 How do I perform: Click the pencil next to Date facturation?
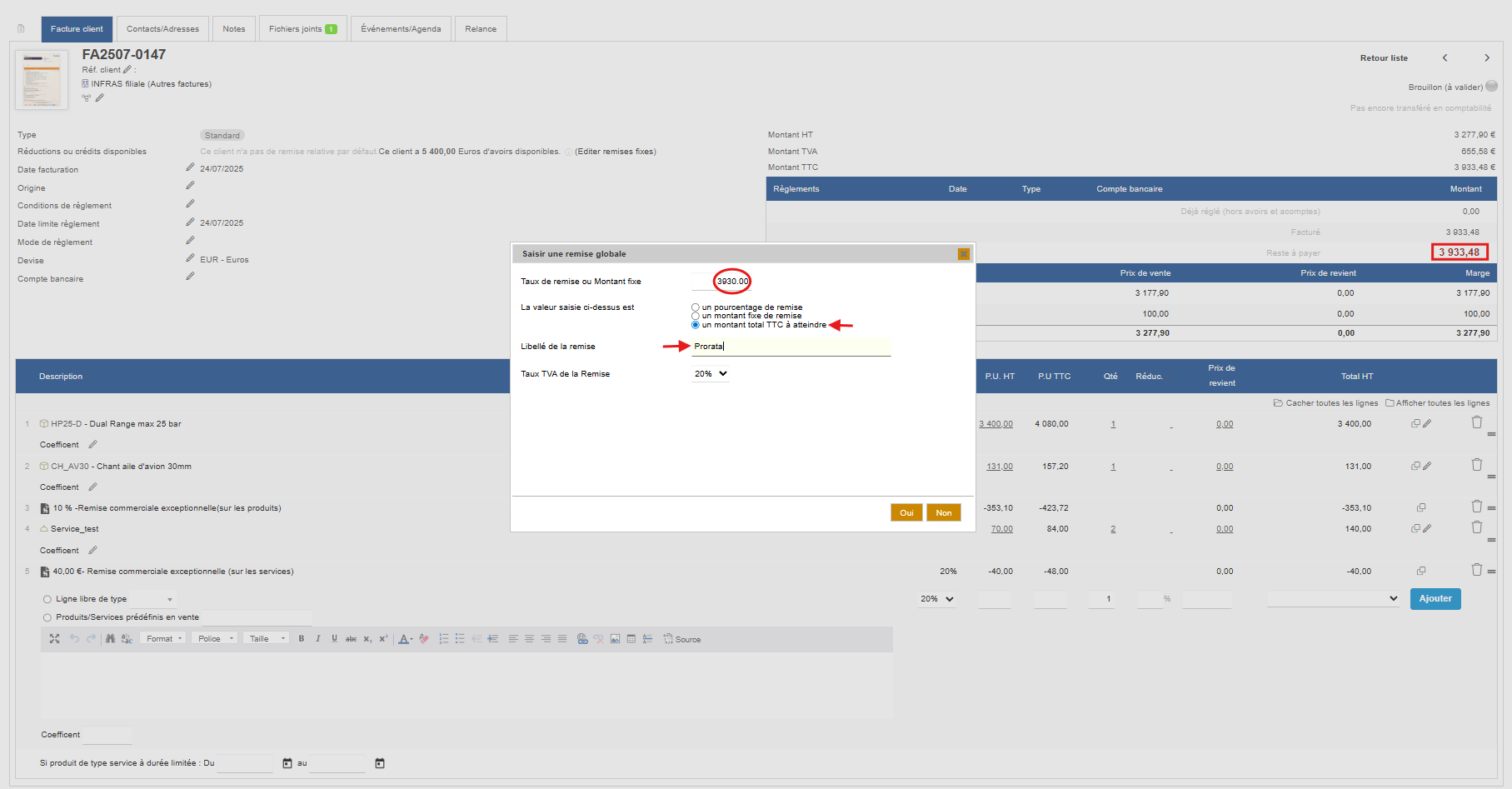190,168
